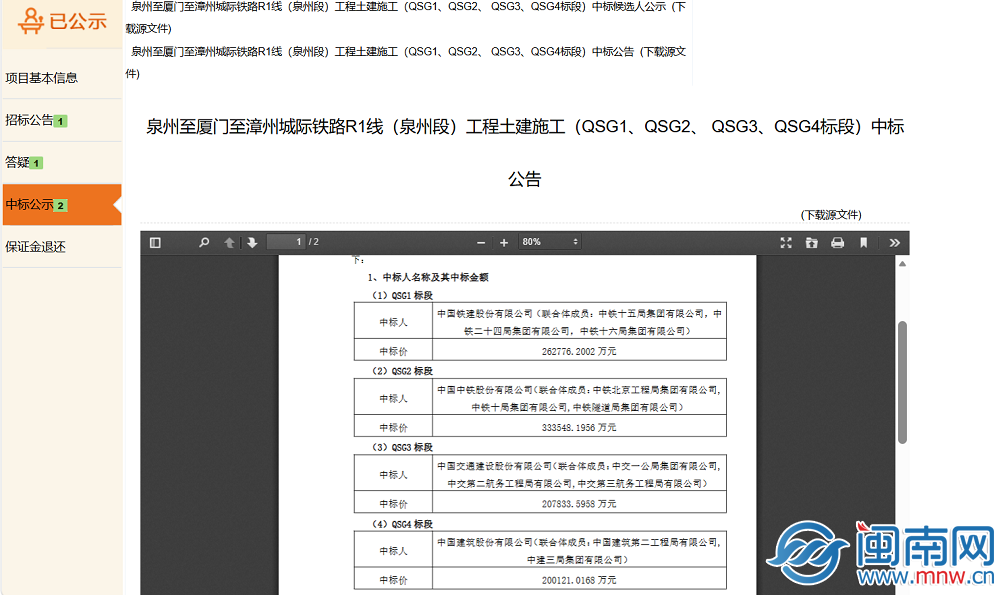The height and width of the screenshot is (595, 1000).
Task: Switch PDF viewer to presentation mode
Action: point(786,242)
